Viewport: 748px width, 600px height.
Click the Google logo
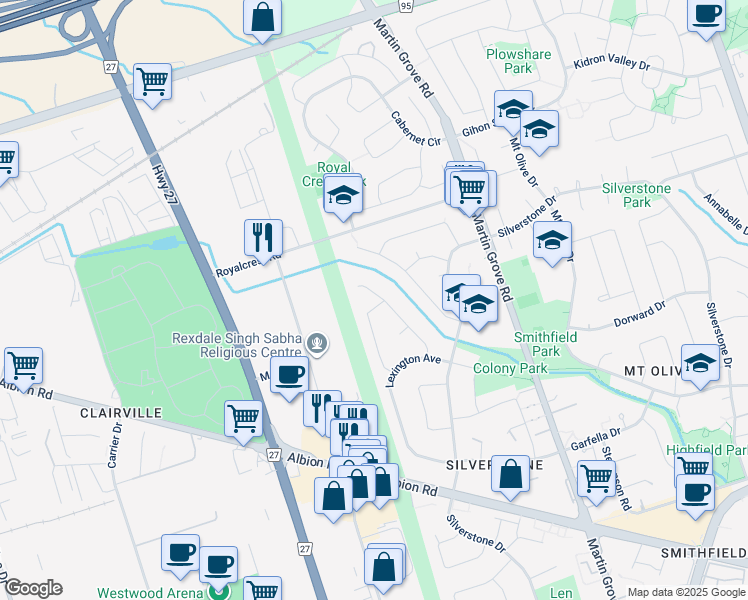tap(33, 589)
